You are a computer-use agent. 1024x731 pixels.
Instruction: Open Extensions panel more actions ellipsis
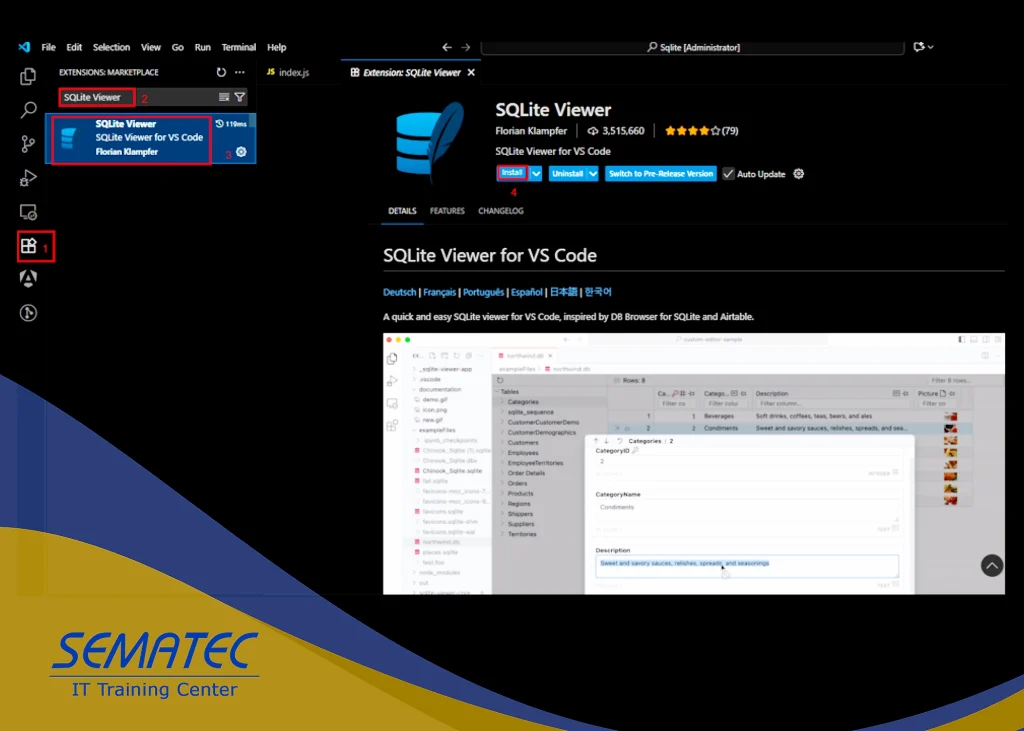pos(240,73)
